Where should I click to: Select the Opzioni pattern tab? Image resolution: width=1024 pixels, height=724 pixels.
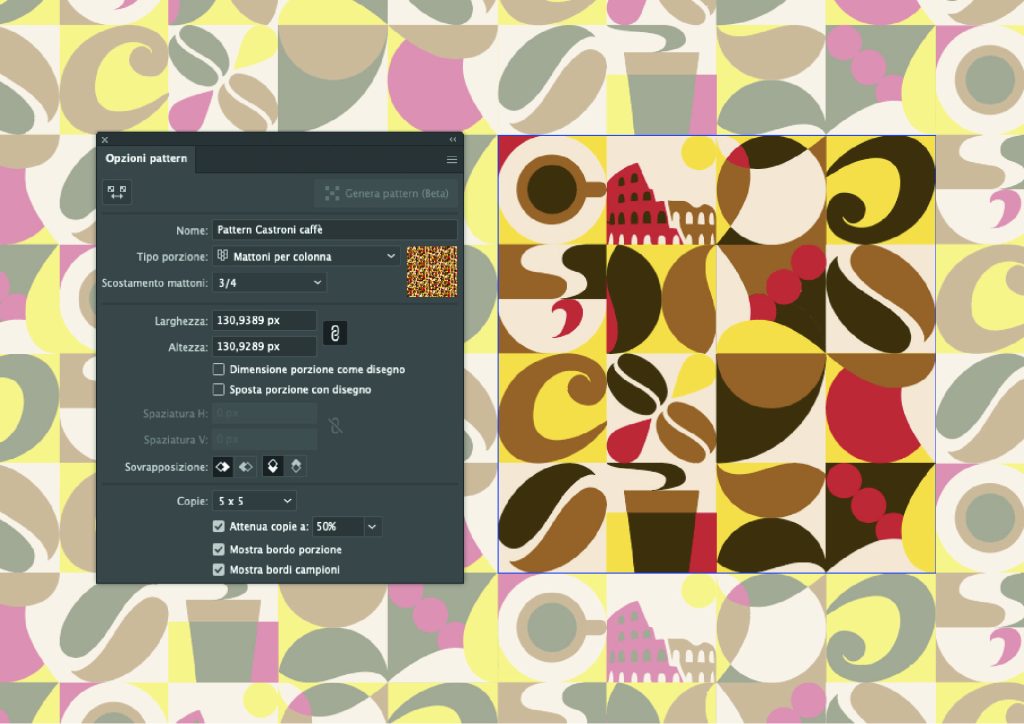(x=146, y=159)
